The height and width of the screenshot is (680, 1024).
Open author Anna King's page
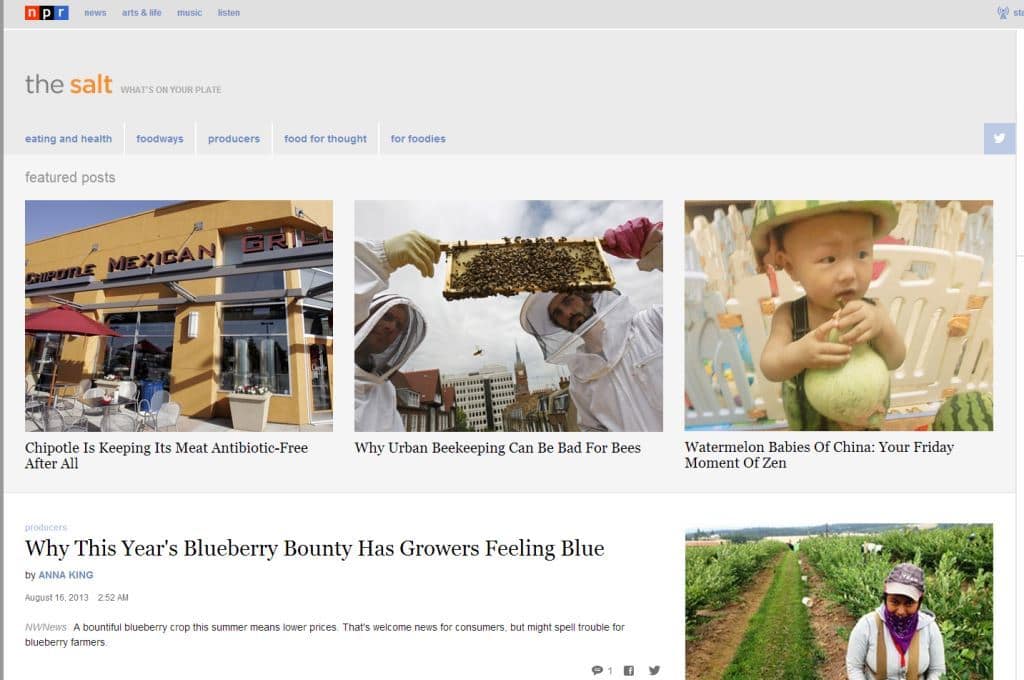66,575
